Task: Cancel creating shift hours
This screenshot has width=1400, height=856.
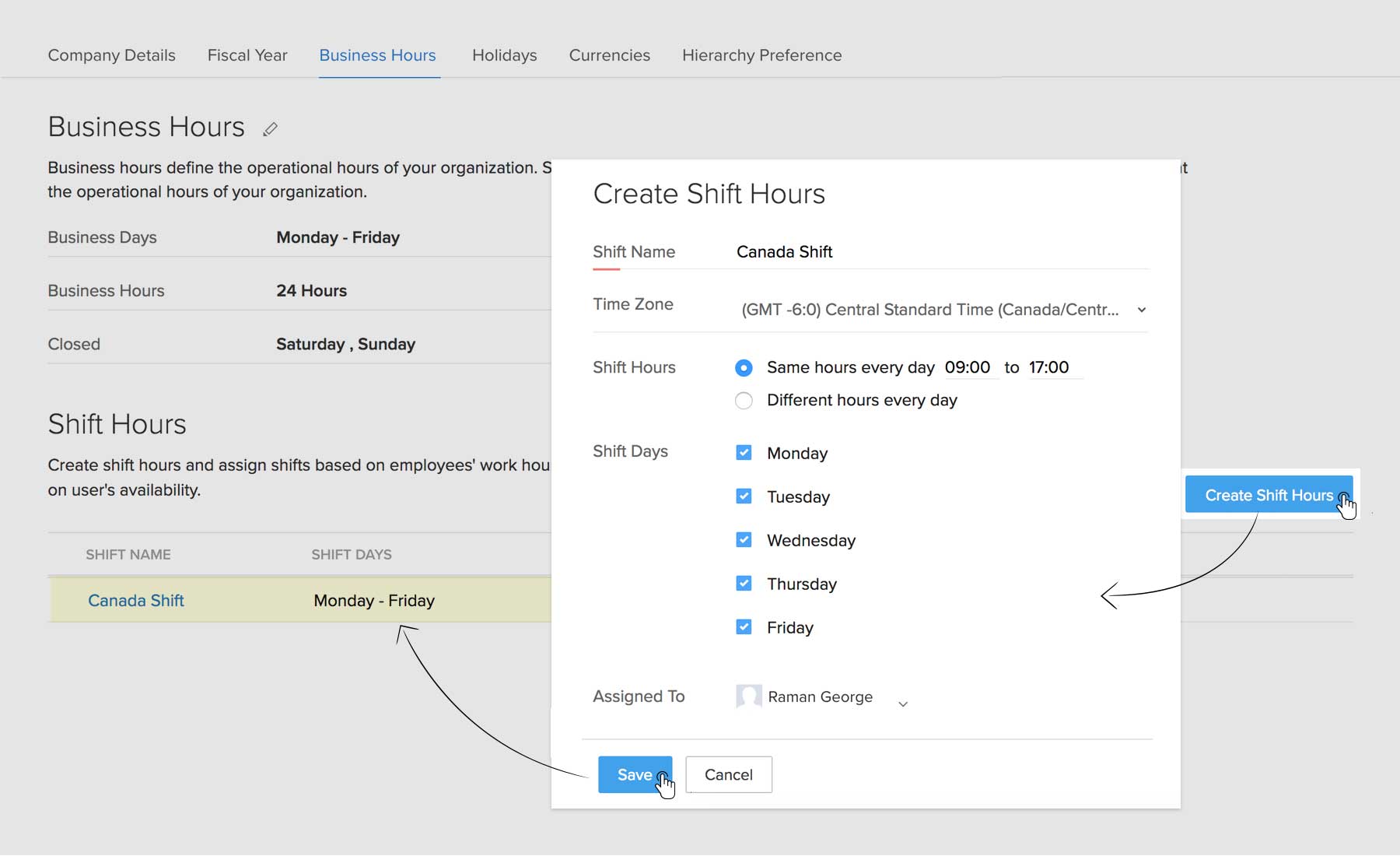Action: pos(729,774)
